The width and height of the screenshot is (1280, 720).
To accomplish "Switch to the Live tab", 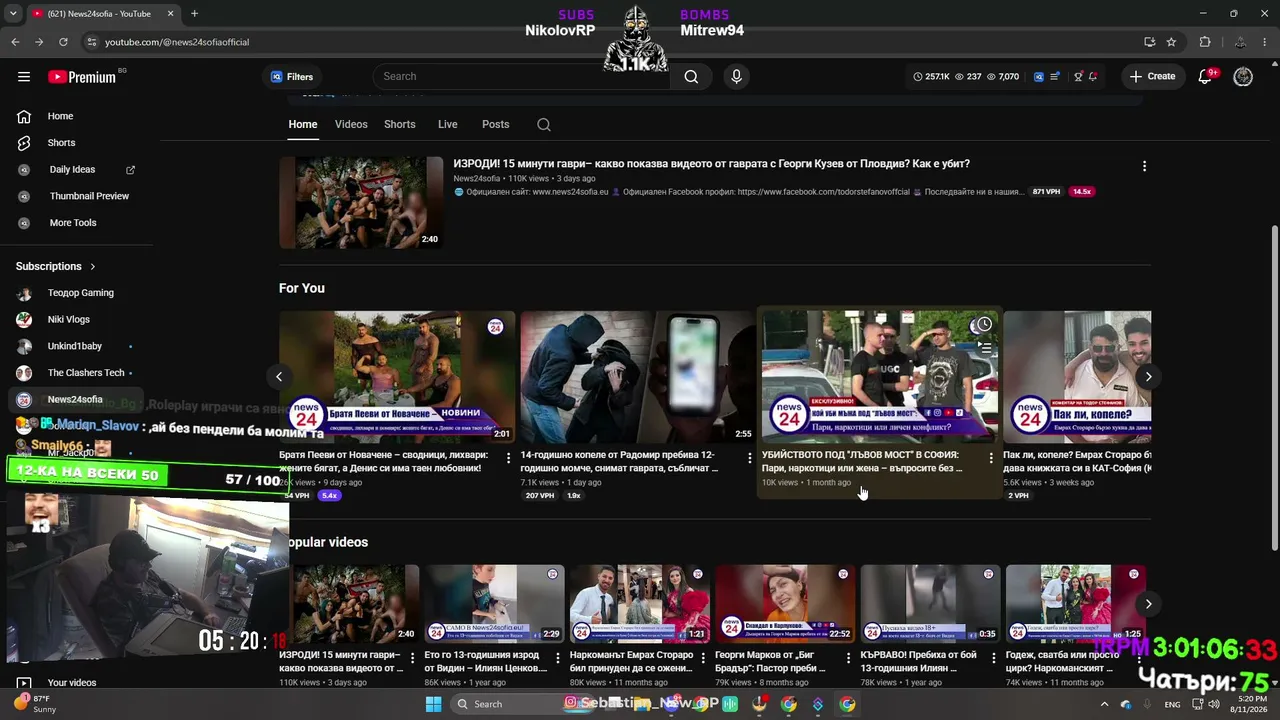I will pos(448,125).
